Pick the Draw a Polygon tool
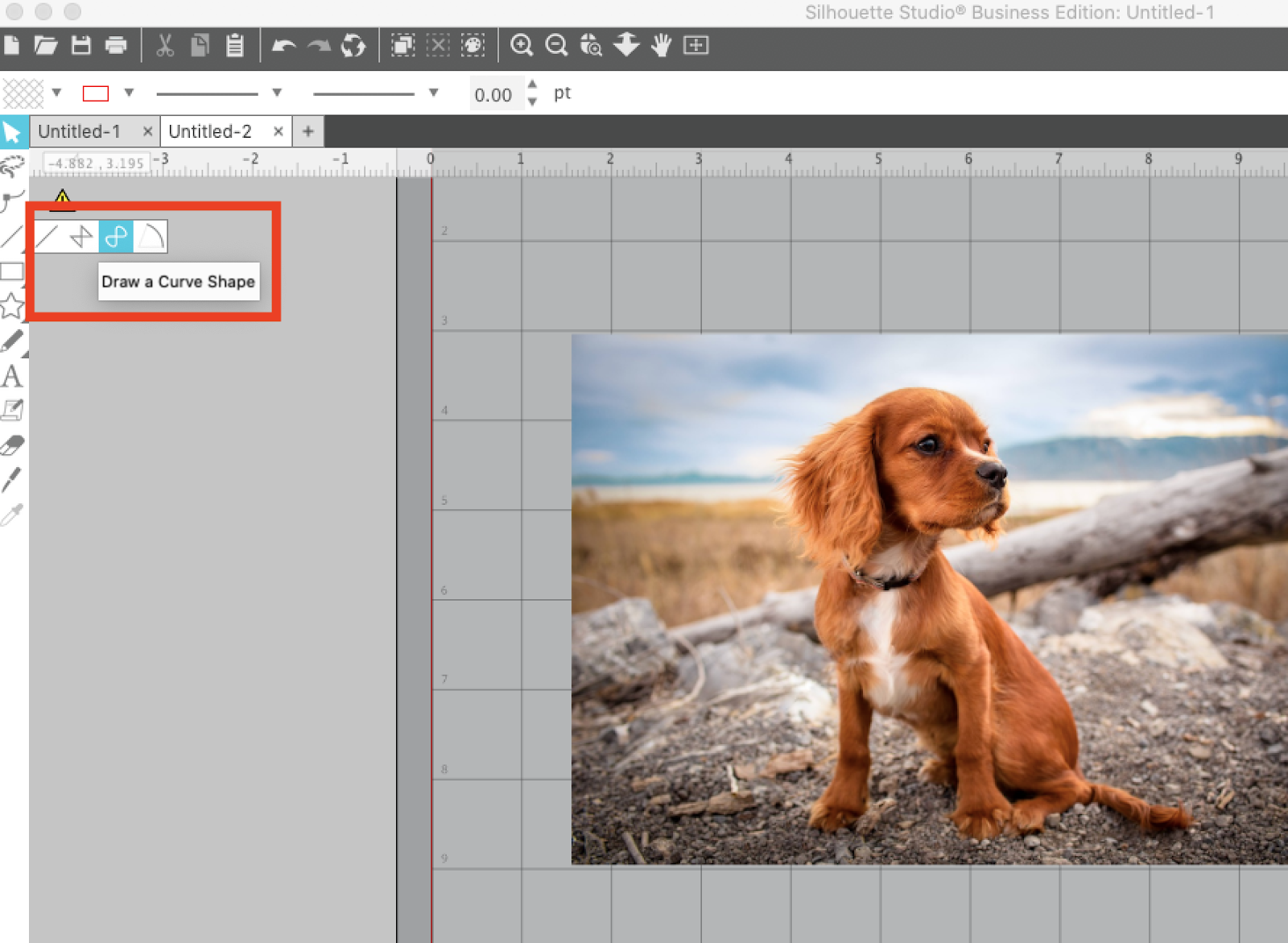The height and width of the screenshot is (943, 1288). click(80, 236)
